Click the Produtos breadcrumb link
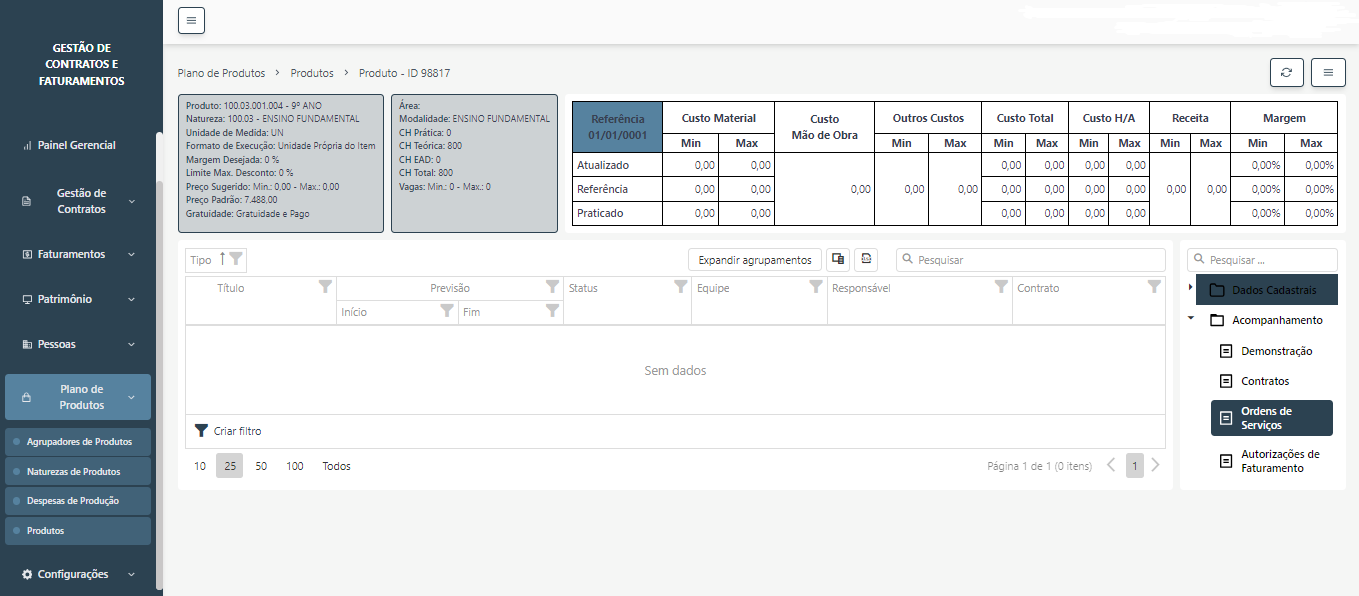 pos(312,73)
